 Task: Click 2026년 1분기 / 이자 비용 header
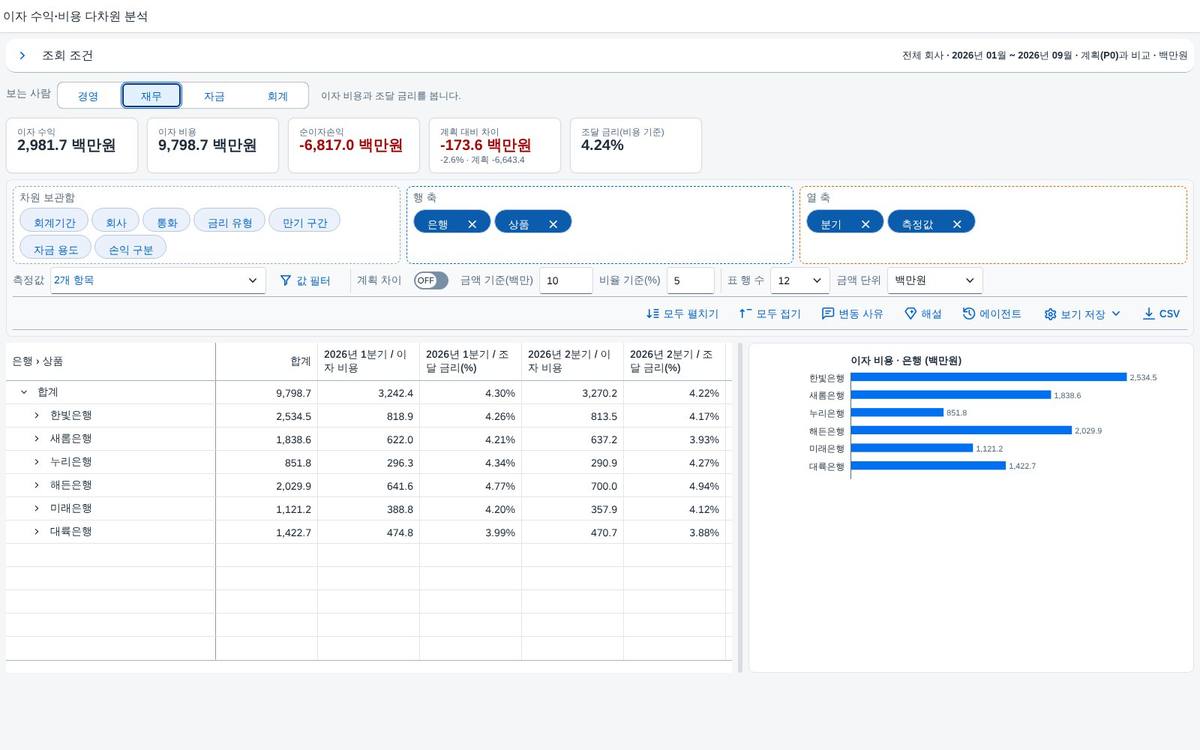[369, 361]
